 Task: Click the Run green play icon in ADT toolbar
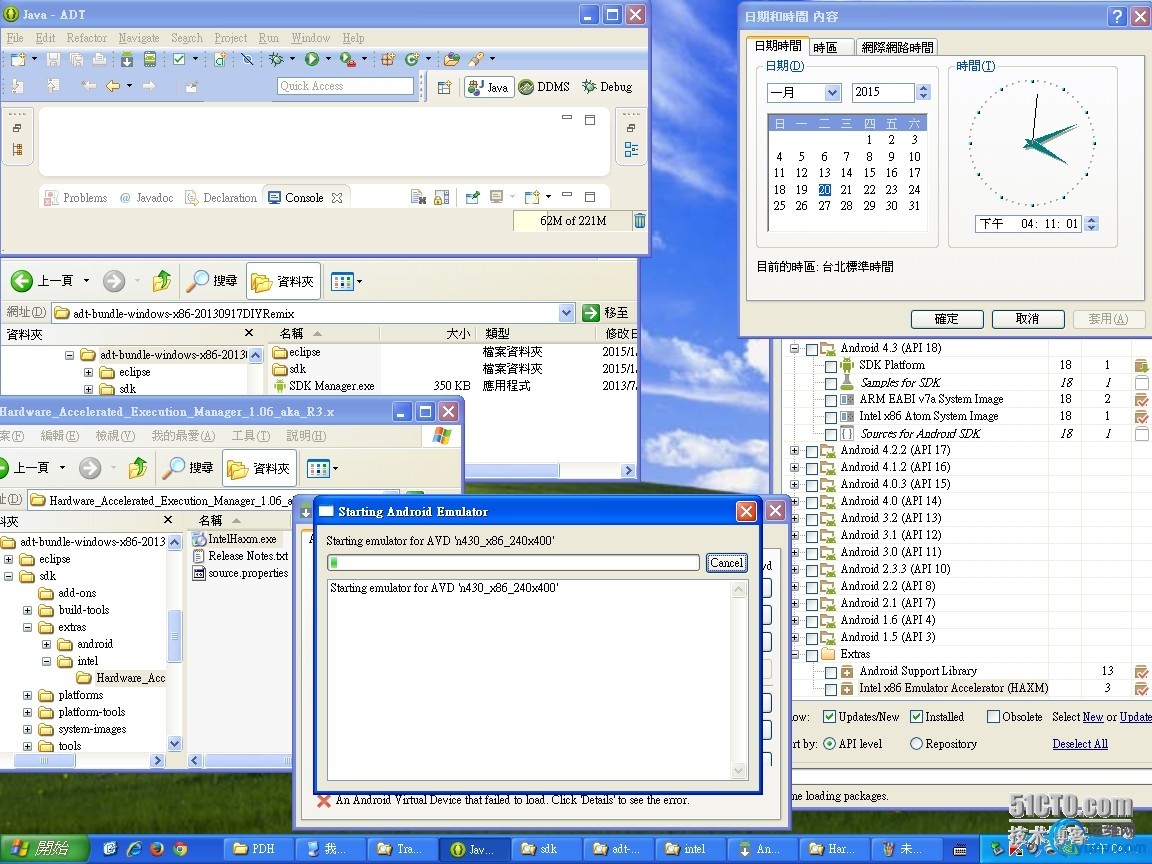[312, 60]
